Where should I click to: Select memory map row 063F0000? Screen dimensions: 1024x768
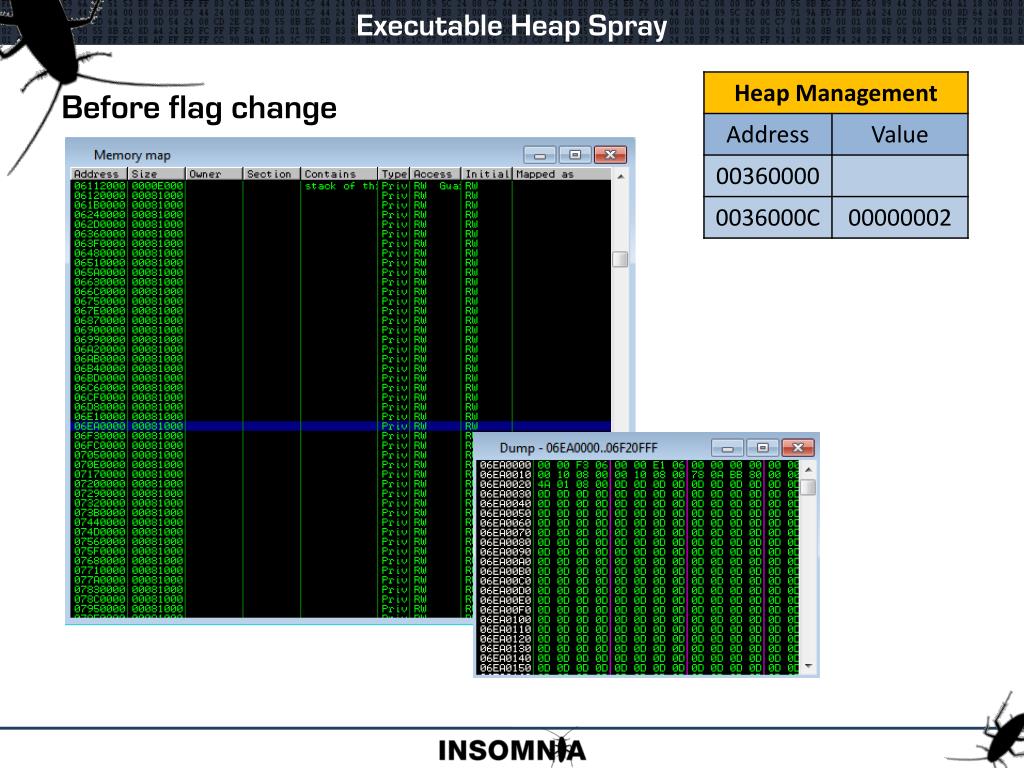[x=341, y=243]
